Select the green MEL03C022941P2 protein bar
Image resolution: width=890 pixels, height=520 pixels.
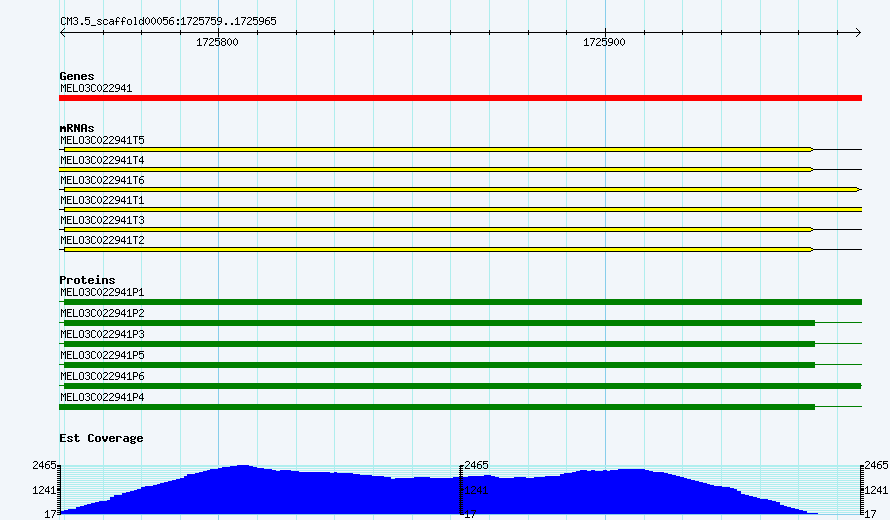click(x=439, y=323)
